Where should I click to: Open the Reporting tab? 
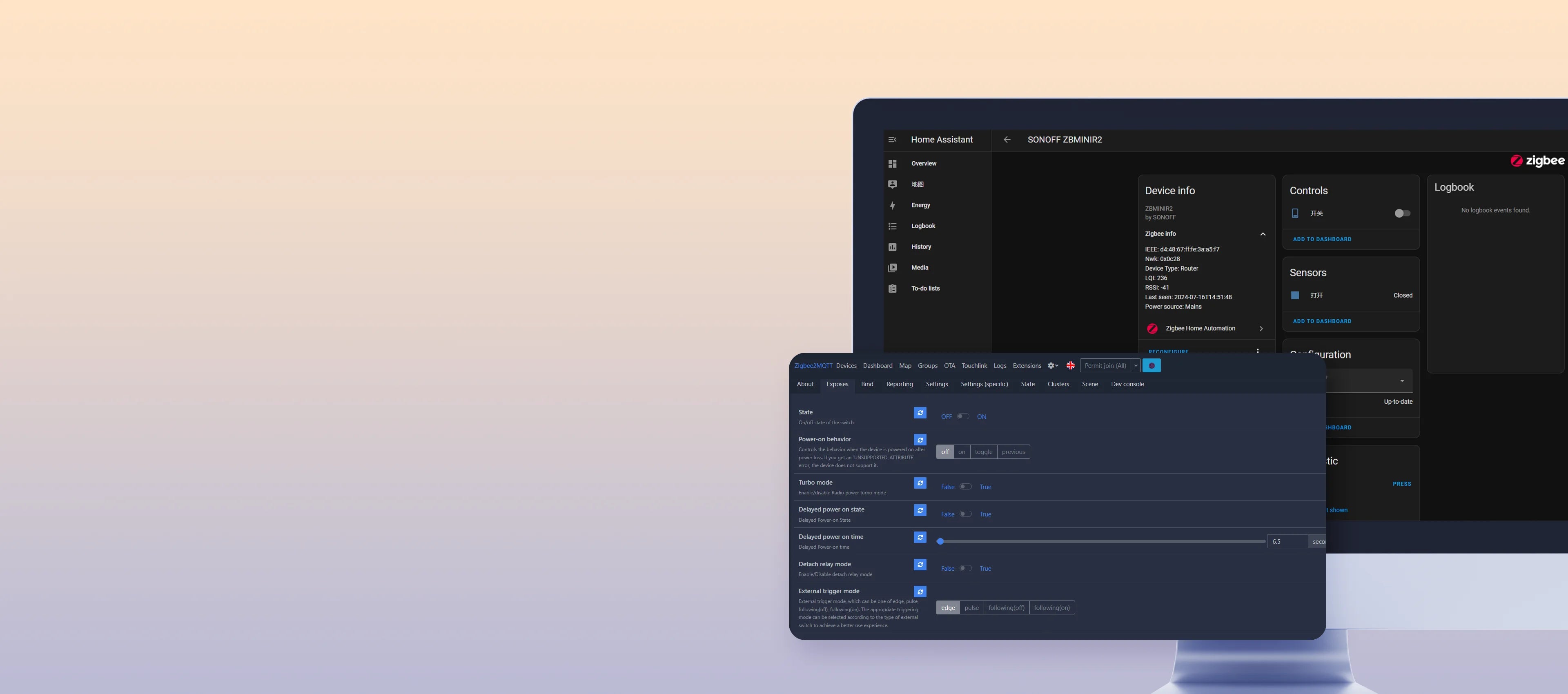pyautogui.click(x=899, y=384)
